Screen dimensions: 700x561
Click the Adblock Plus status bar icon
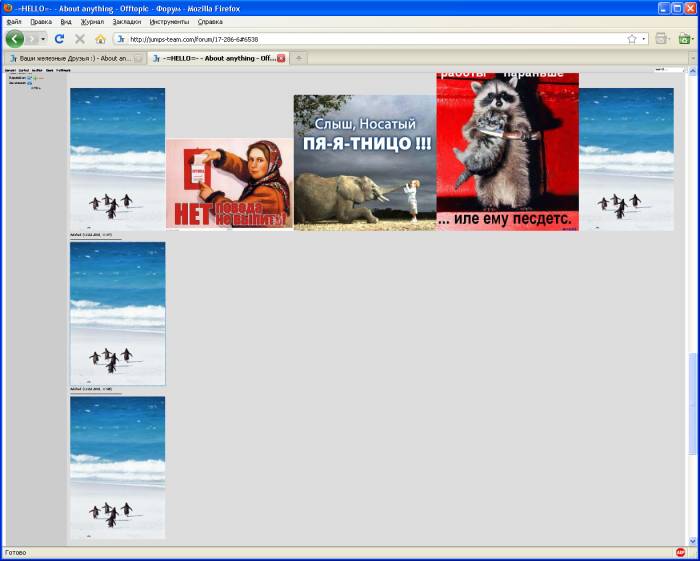(680, 552)
